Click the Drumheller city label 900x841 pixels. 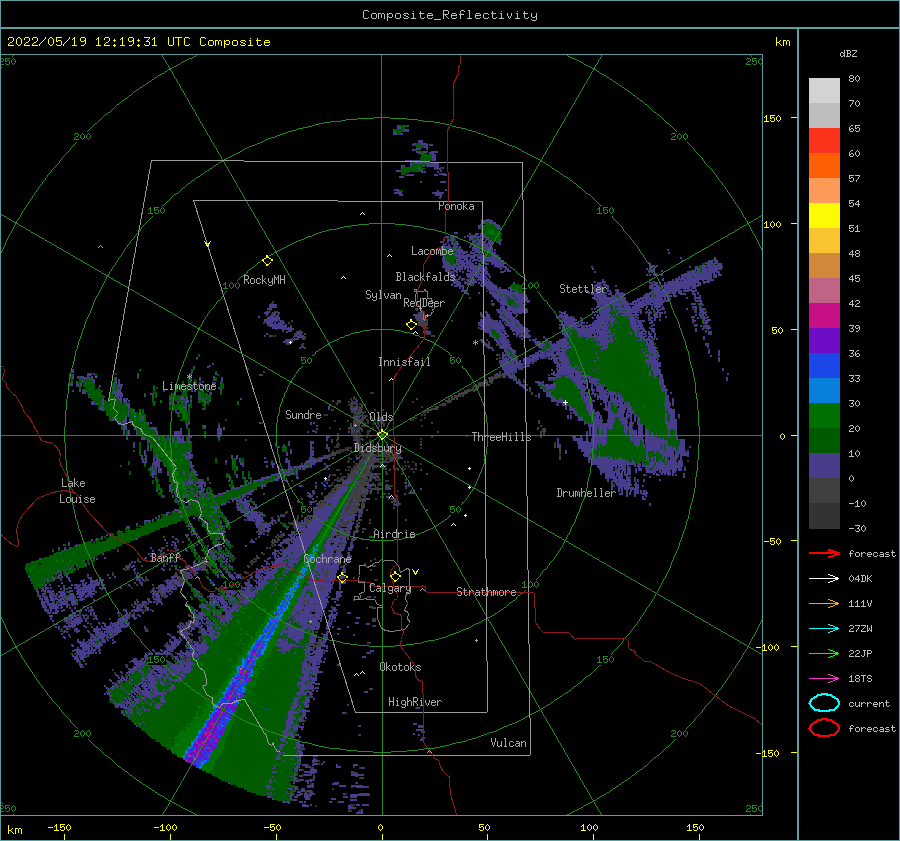tap(586, 493)
